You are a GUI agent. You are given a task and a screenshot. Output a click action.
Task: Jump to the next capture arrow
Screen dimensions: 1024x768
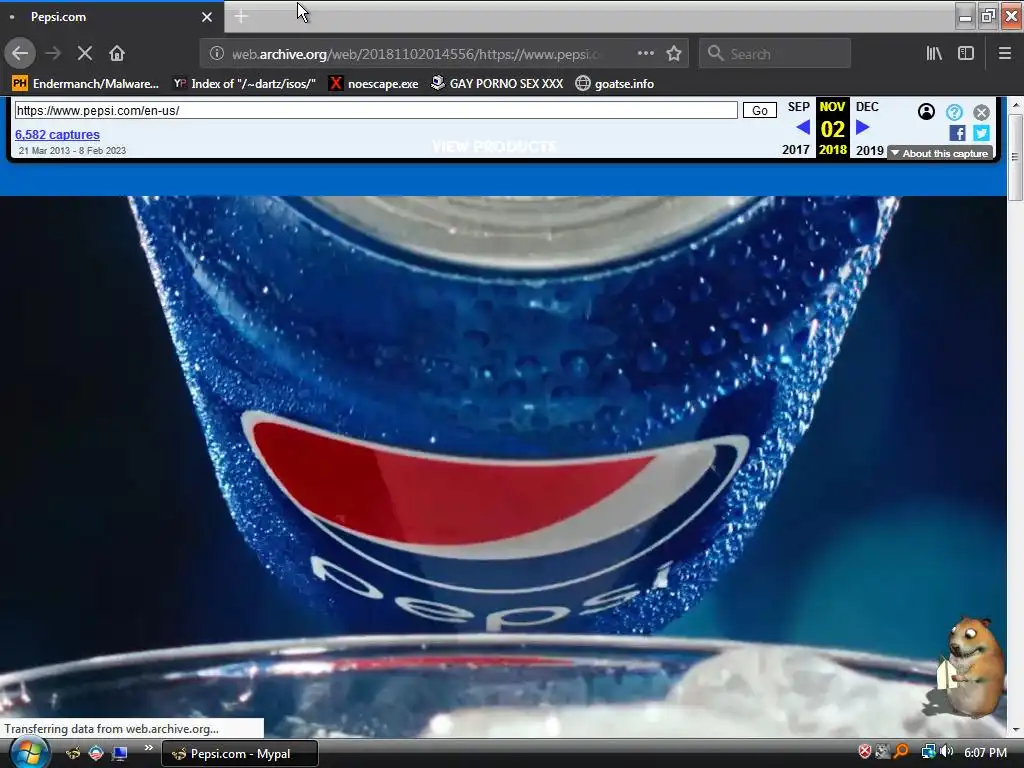coord(862,127)
